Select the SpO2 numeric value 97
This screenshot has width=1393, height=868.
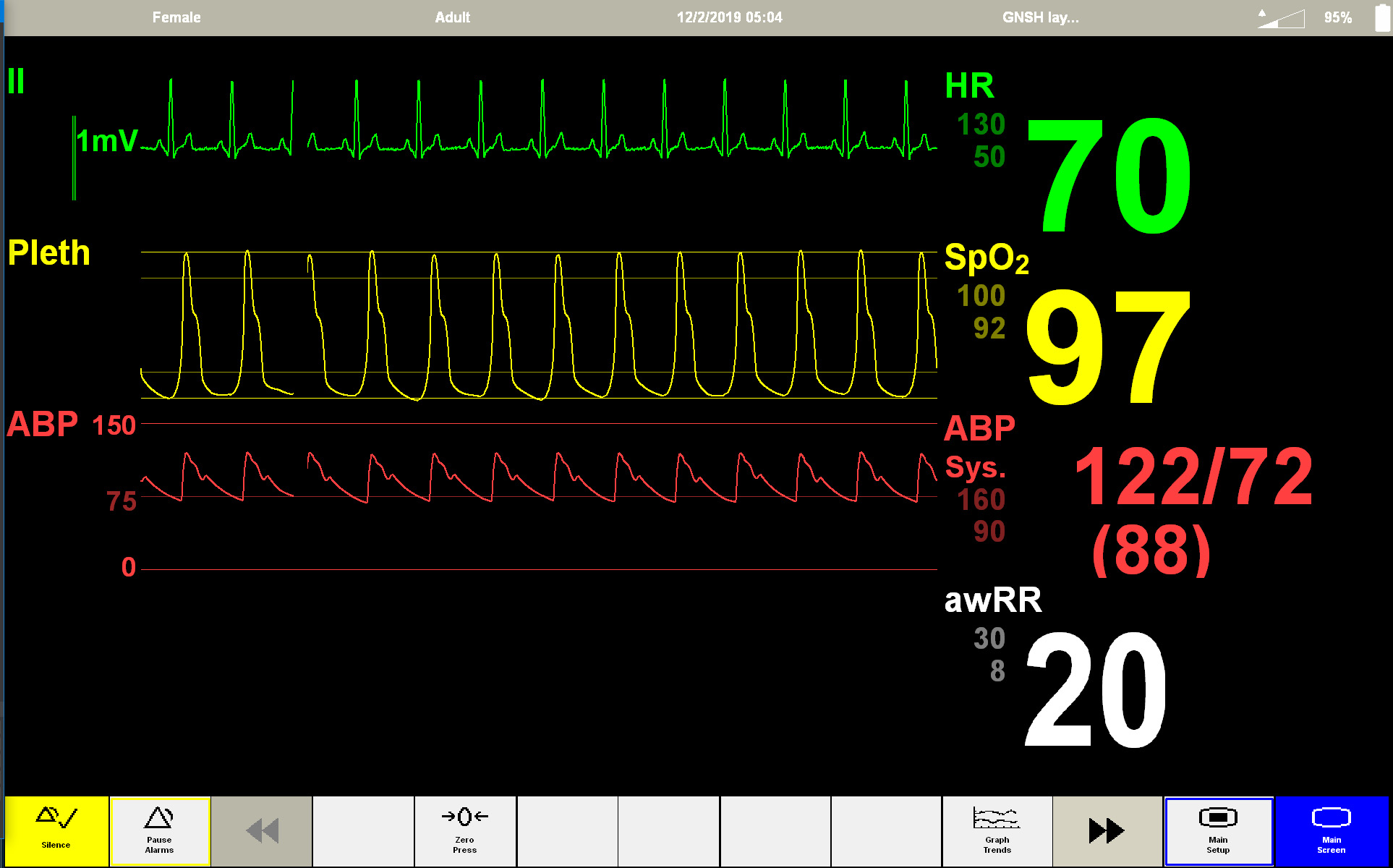point(1108,346)
